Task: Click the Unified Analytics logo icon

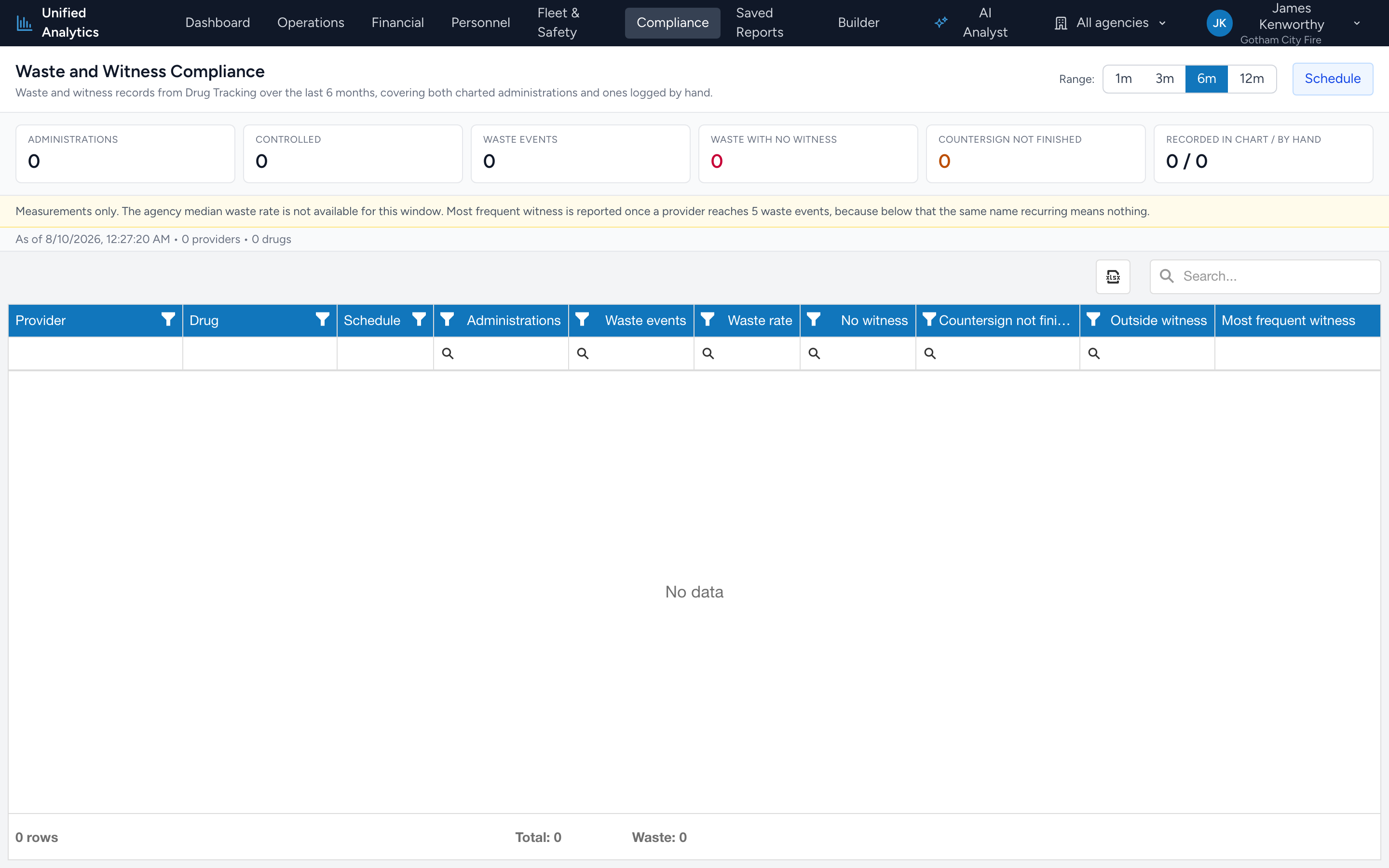Action: (24, 23)
